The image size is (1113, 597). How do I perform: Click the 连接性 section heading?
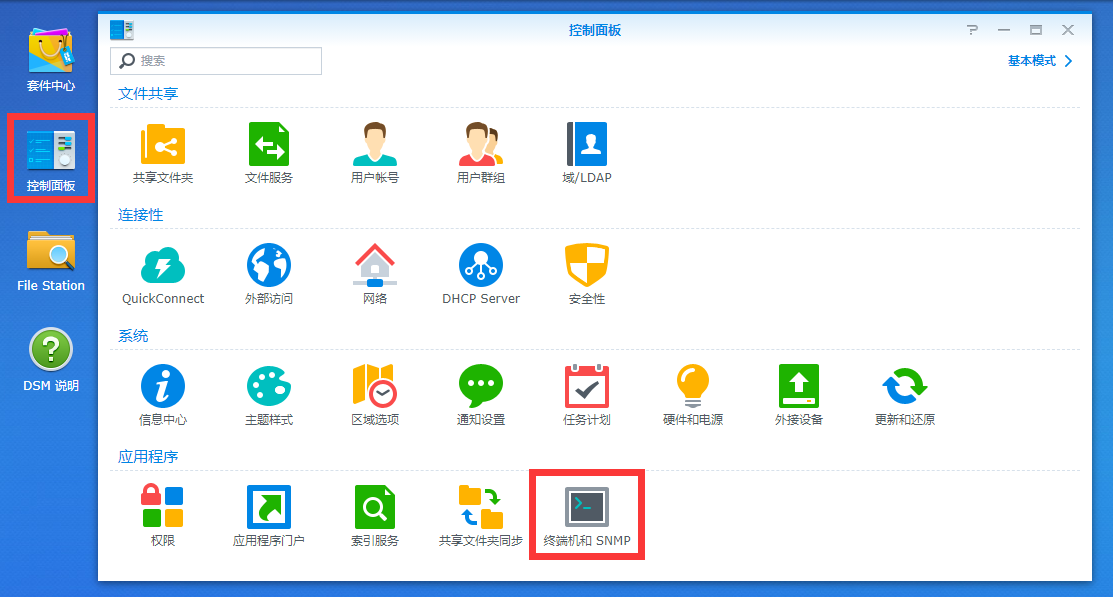pyautogui.click(x=141, y=214)
